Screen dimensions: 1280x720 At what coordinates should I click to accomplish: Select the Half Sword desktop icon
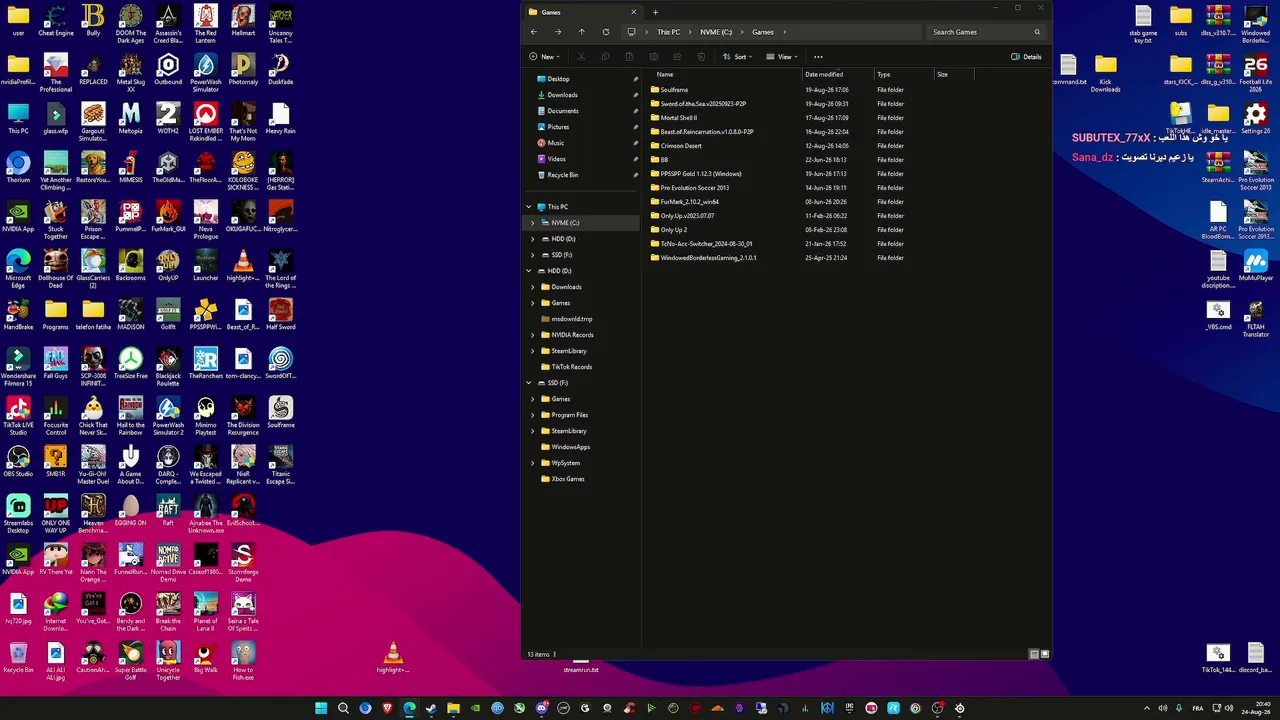click(280, 315)
